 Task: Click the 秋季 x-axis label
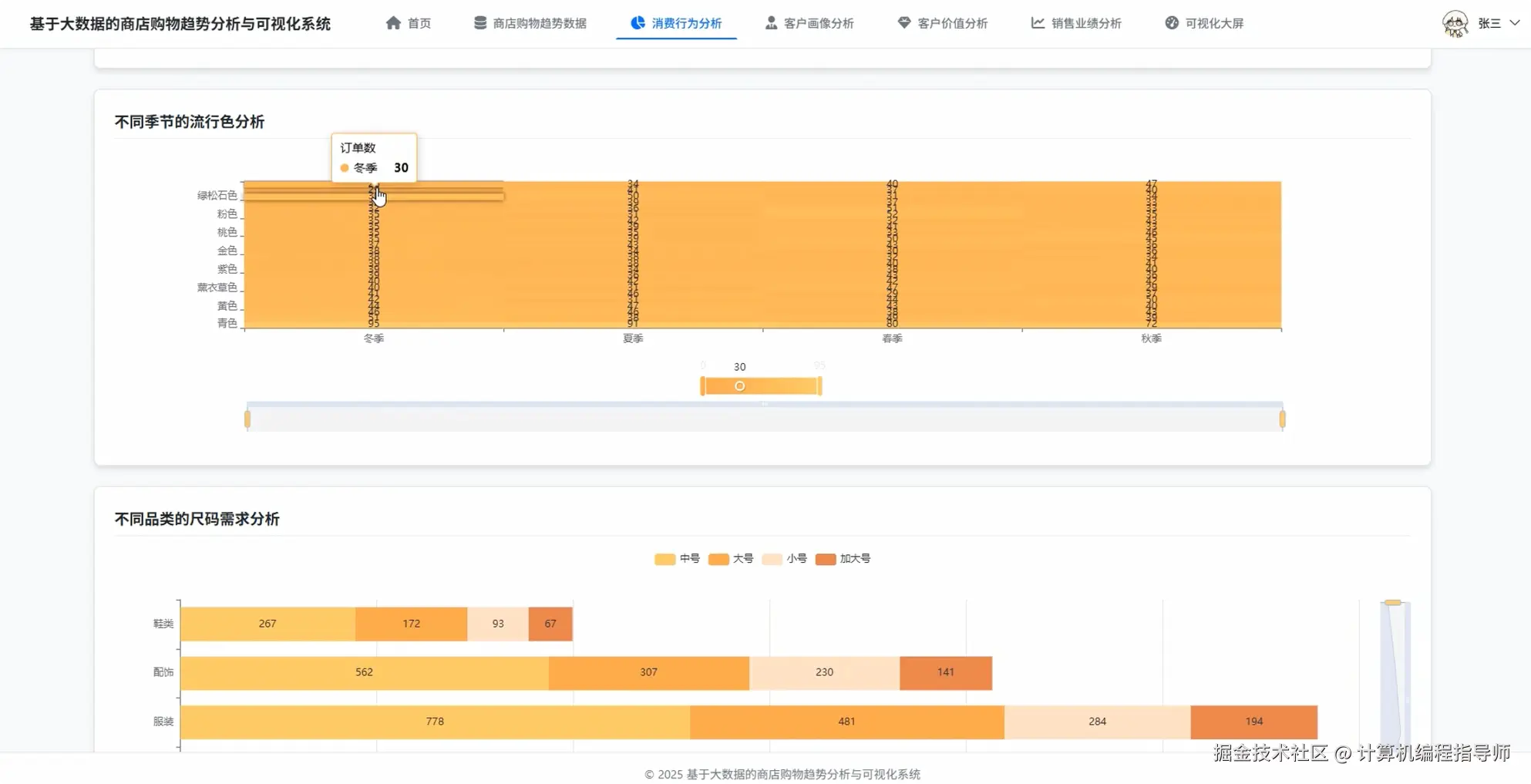(x=1151, y=339)
